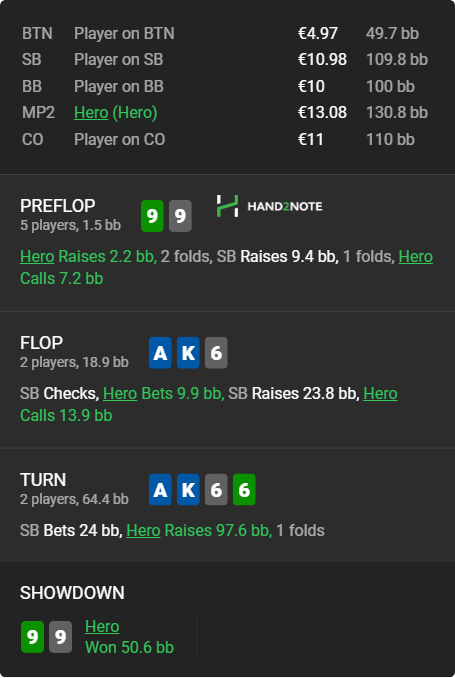Click the green 9 card in showdown
The image size is (455, 678).
coord(32,637)
